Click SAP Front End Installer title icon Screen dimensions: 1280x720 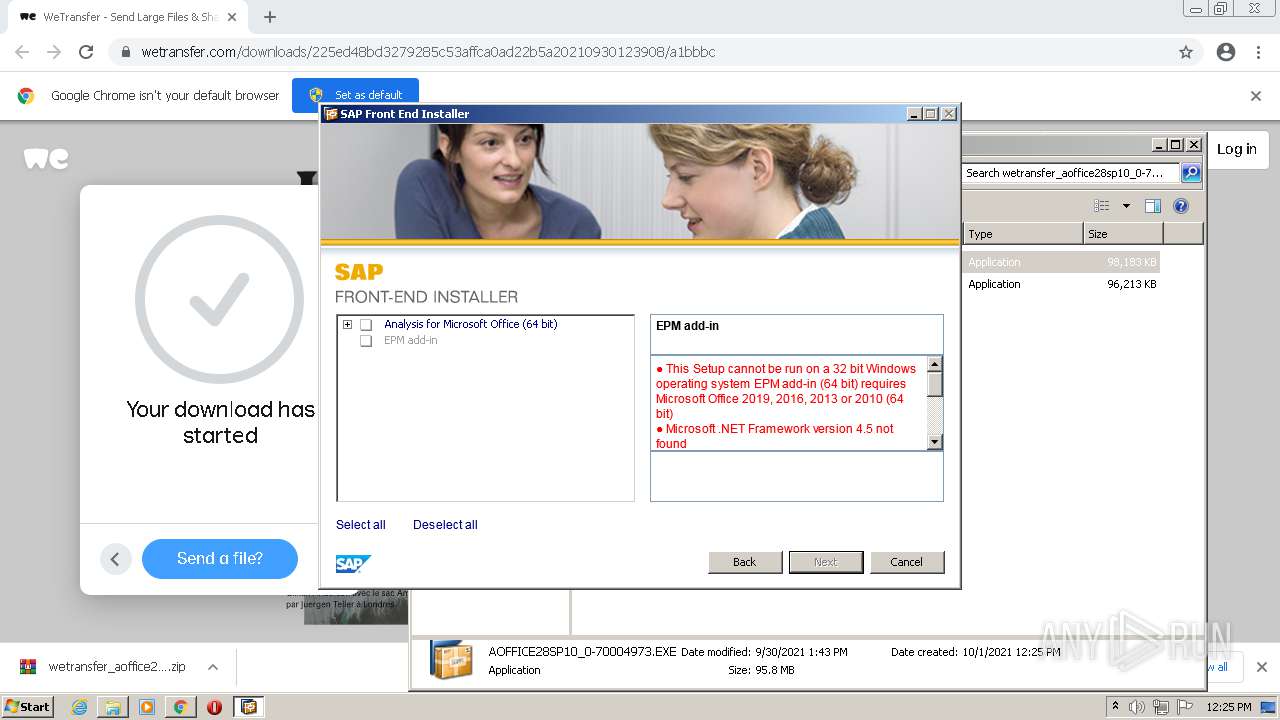pyautogui.click(x=331, y=114)
